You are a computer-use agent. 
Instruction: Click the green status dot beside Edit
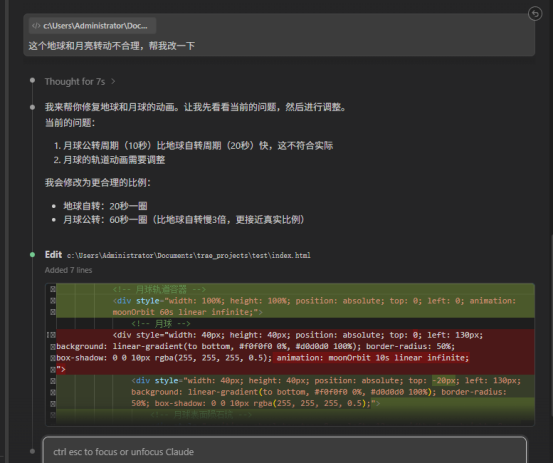pyautogui.click(x=33, y=255)
